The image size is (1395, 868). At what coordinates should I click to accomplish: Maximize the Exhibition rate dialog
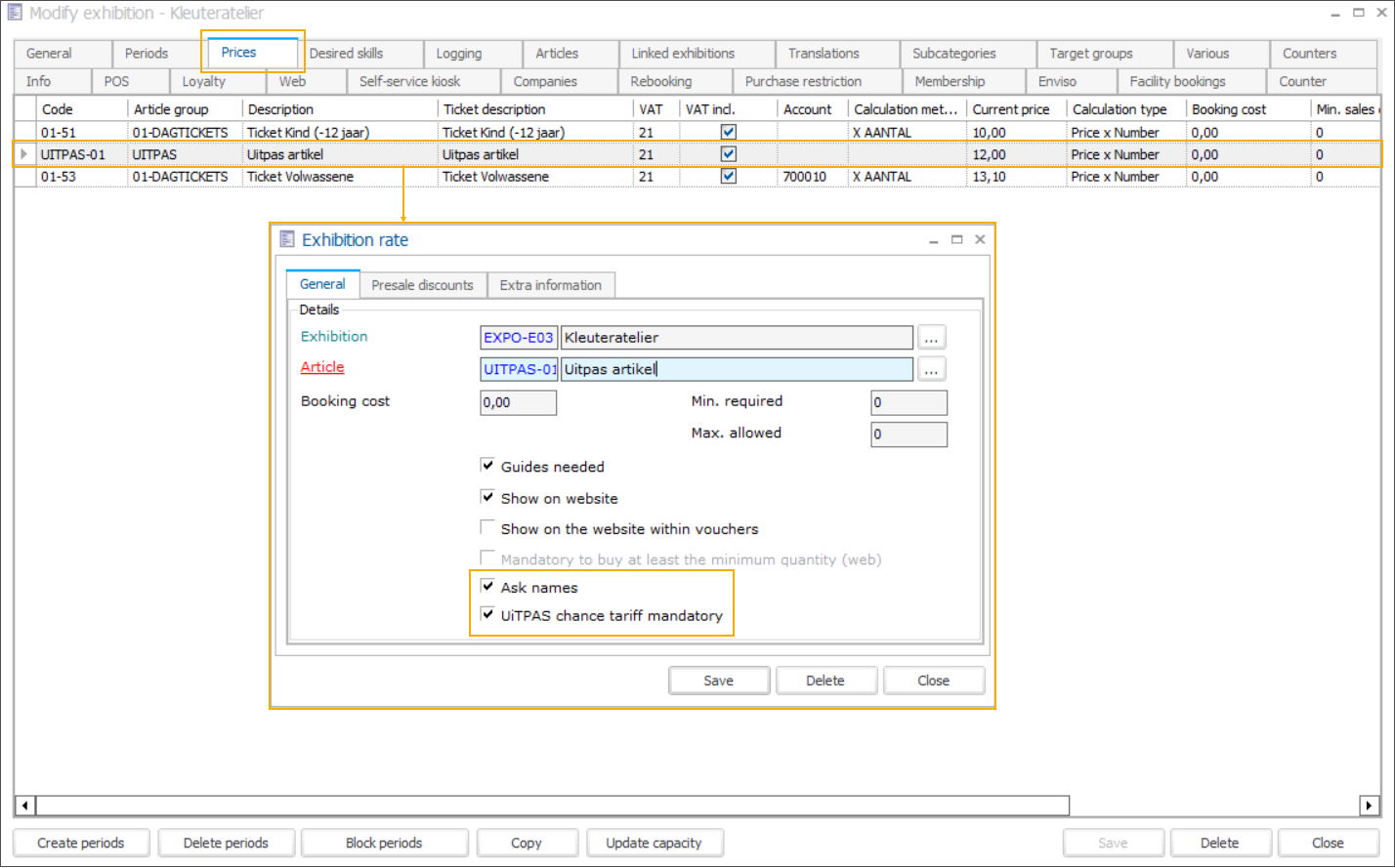(x=957, y=239)
